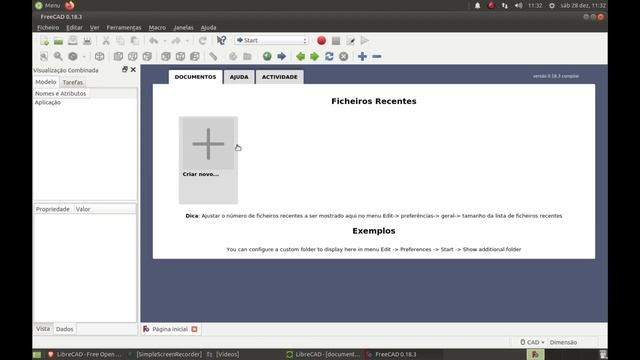This screenshot has width=640, height=360.
Task: Open the macros edit dialog icon
Action: 350,40
